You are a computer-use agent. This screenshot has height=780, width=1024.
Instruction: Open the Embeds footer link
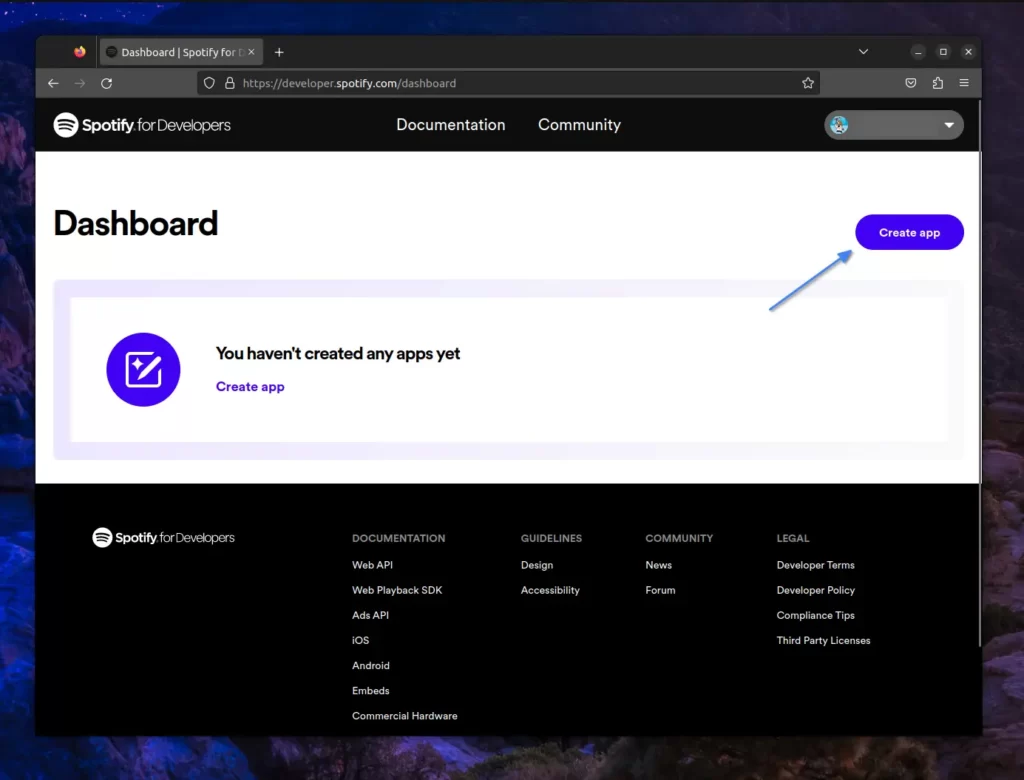click(371, 691)
